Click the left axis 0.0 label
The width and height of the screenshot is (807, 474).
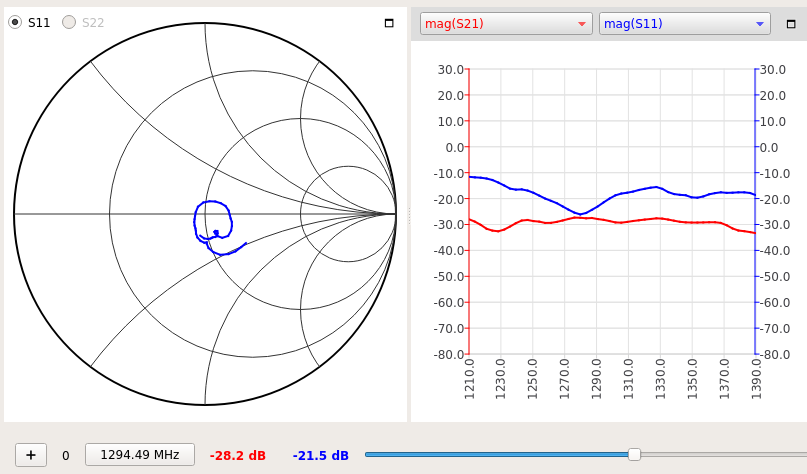click(454, 147)
